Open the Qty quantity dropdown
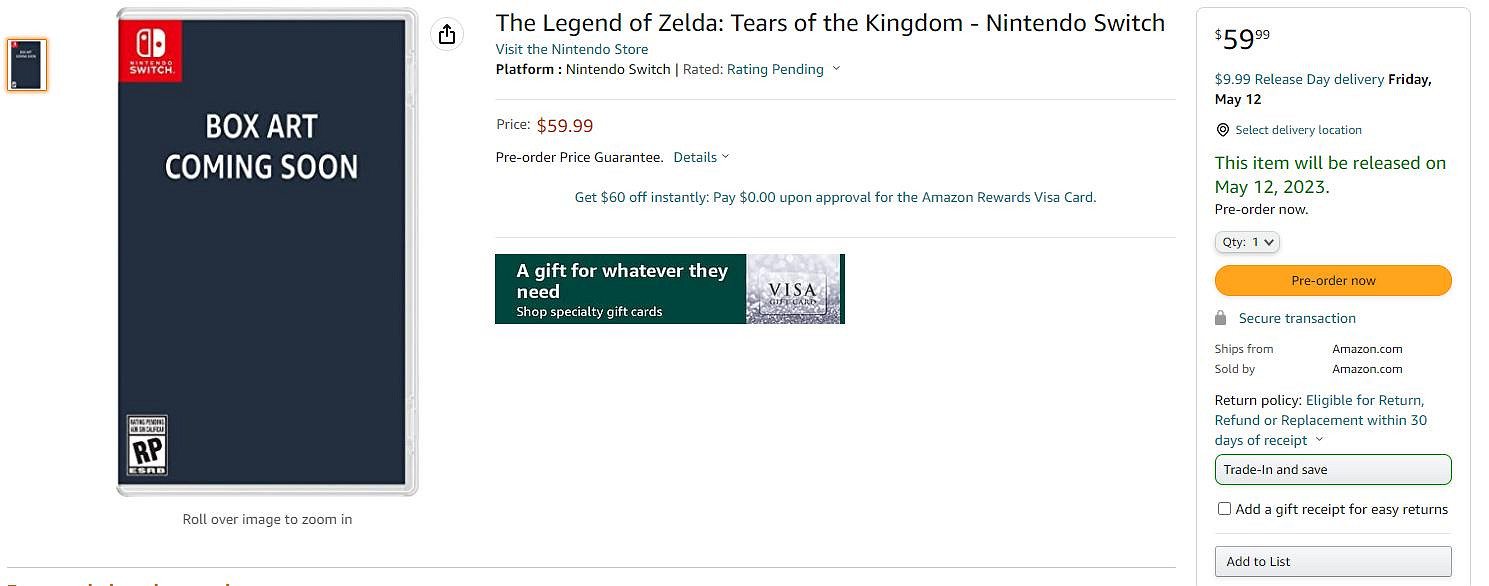The height and width of the screenshot is (586, 1489). [x=1247, y=242]
